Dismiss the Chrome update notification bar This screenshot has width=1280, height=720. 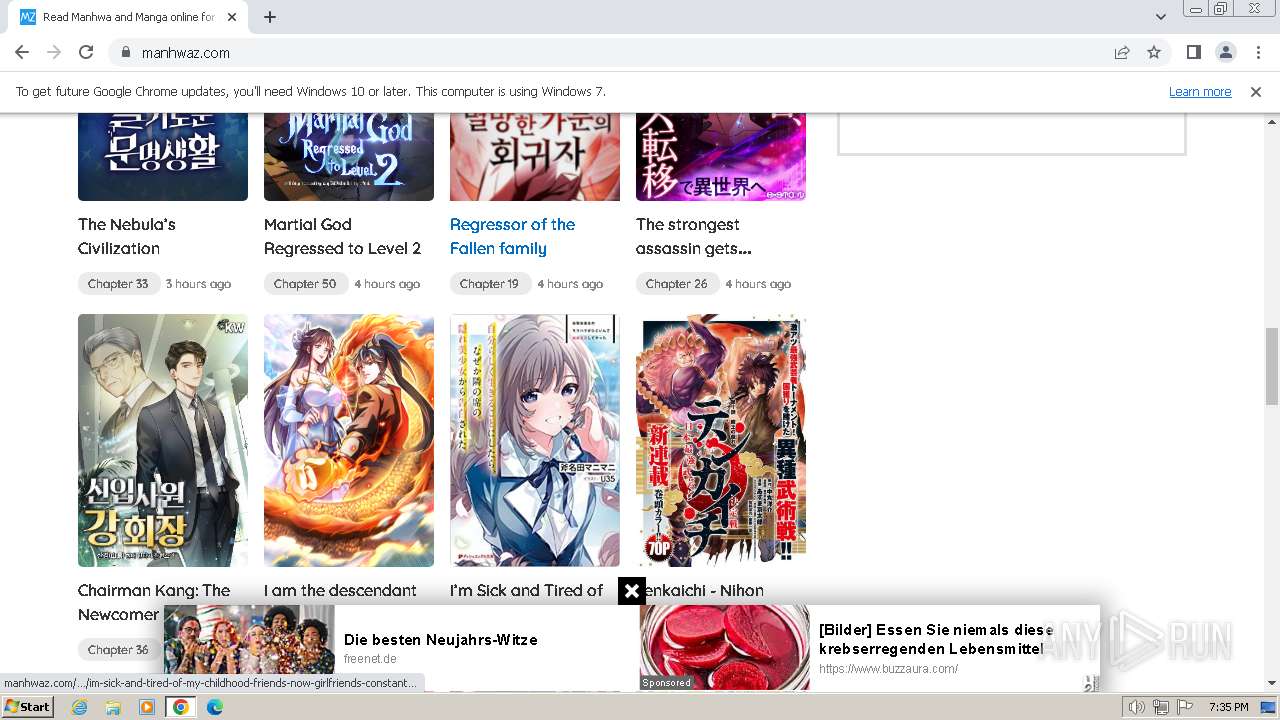(1256, 91)
